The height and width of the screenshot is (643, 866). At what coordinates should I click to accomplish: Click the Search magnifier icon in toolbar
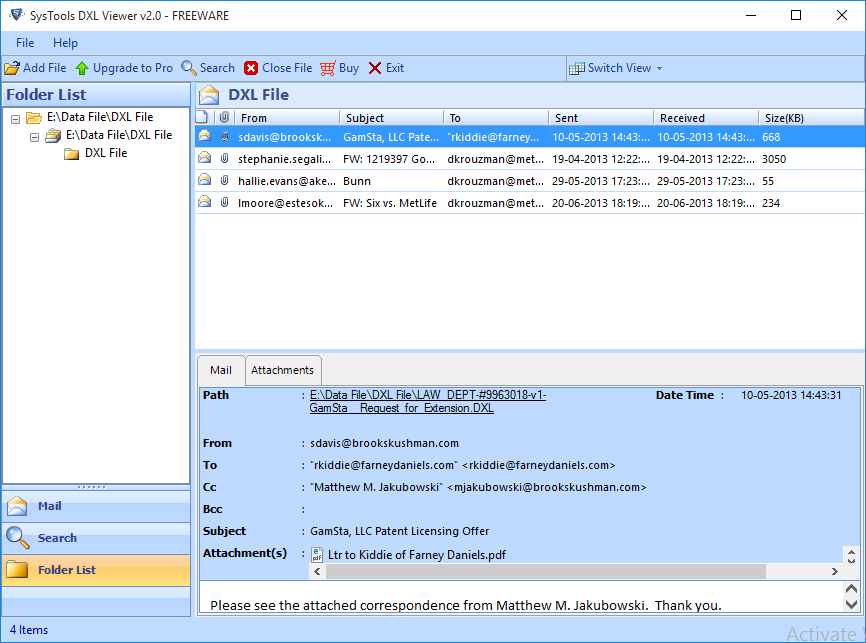pos(189,68)
